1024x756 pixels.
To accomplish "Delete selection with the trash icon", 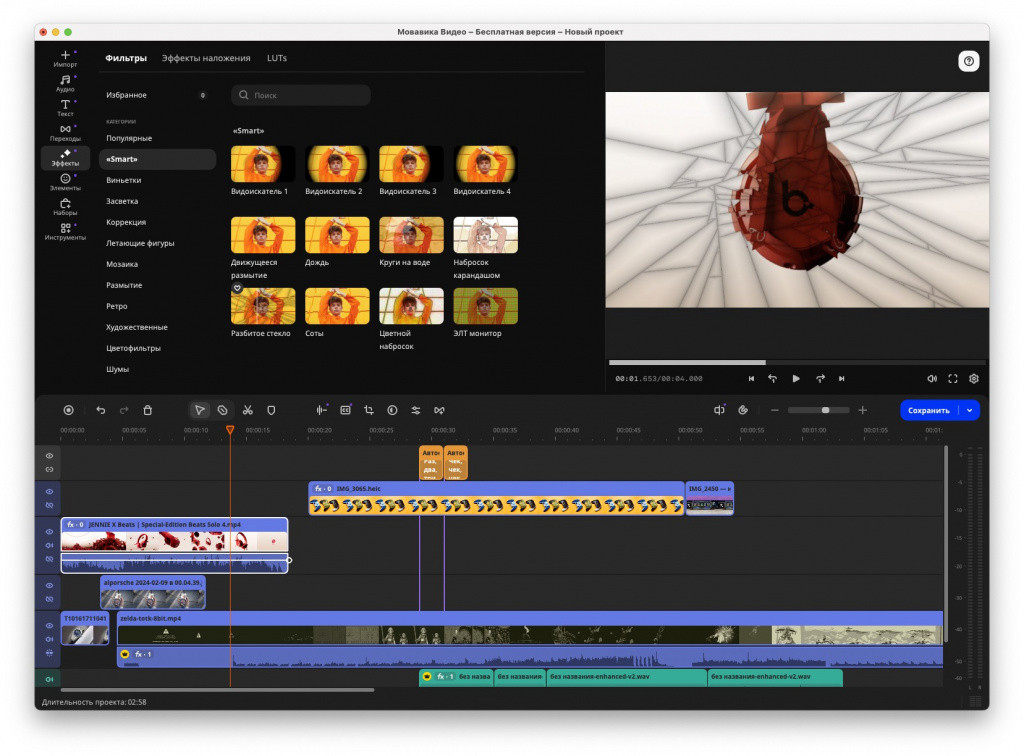I will pos(148,410).
